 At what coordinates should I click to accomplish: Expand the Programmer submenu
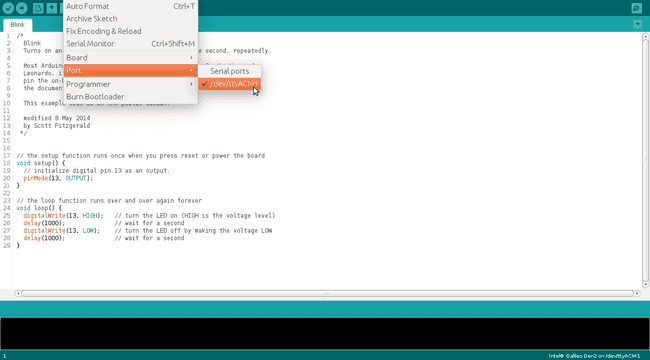130,84
